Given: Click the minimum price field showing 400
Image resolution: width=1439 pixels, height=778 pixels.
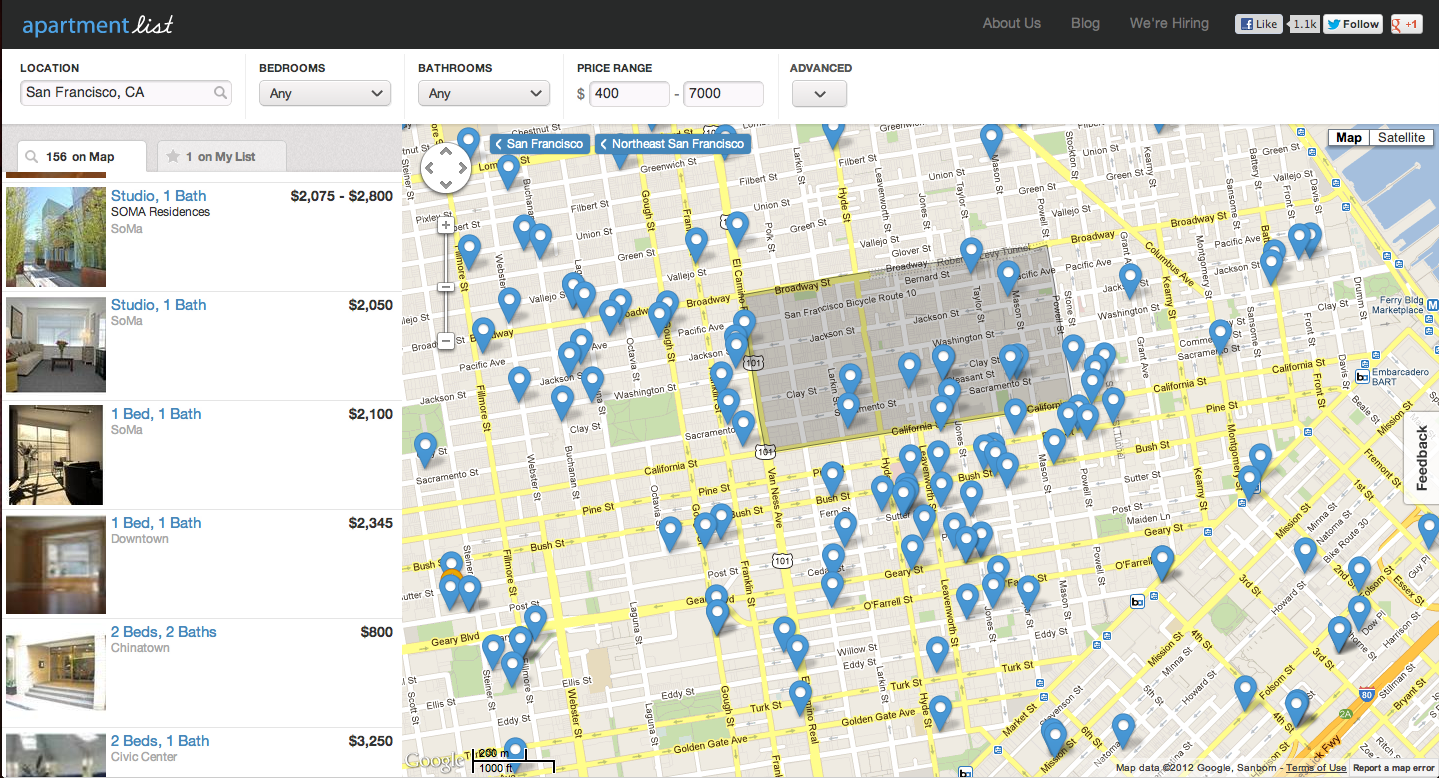Looking at the screenshot, I should [629, 94].
